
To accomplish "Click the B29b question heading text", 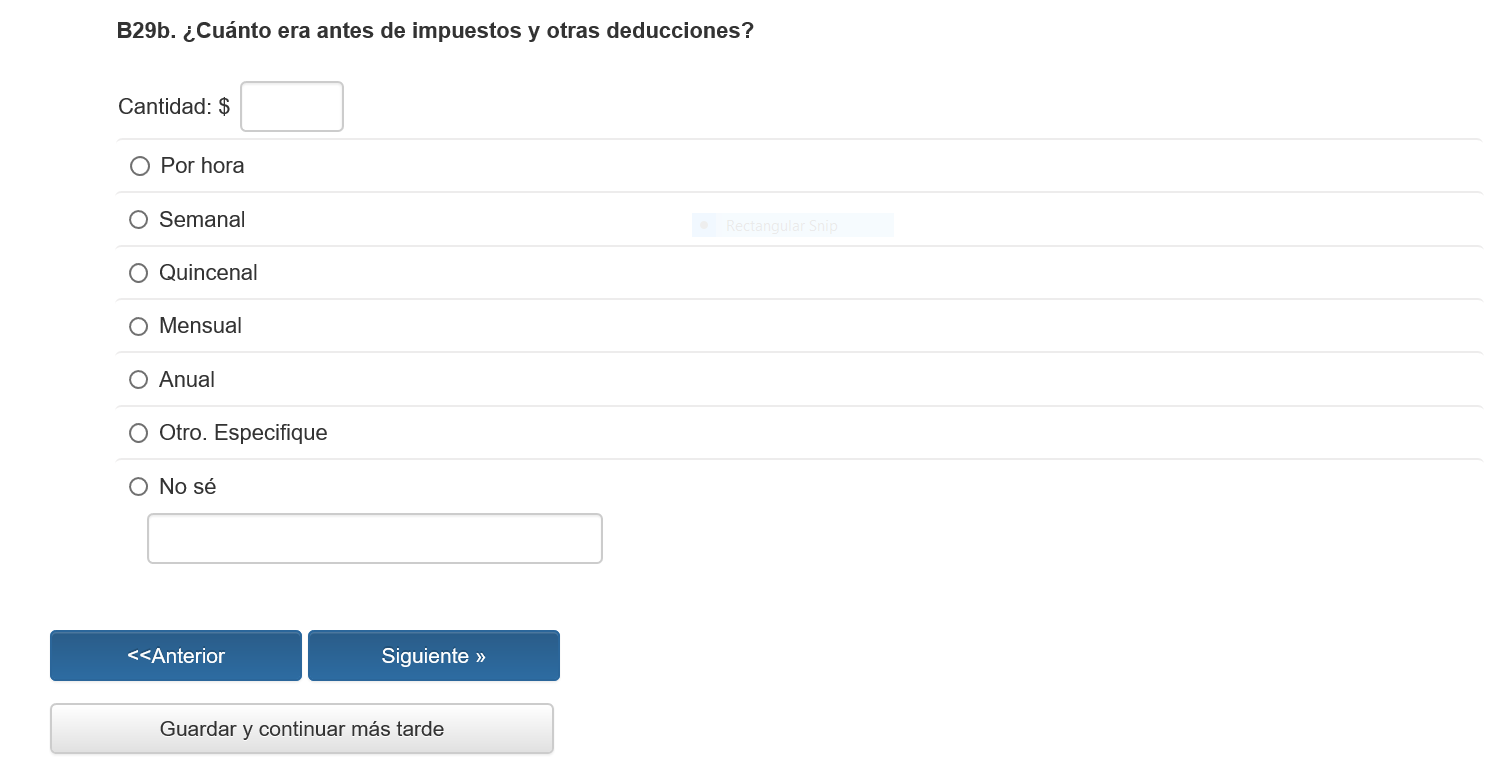I will 435,31.
